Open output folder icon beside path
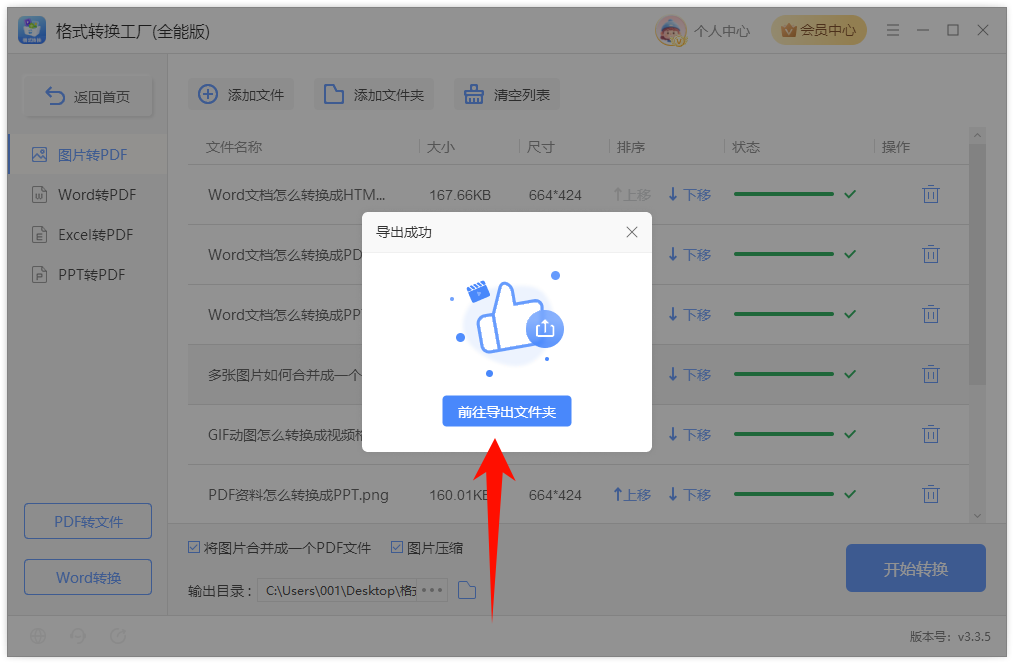This screenshot has width=1014, height=664. (467, 590)
